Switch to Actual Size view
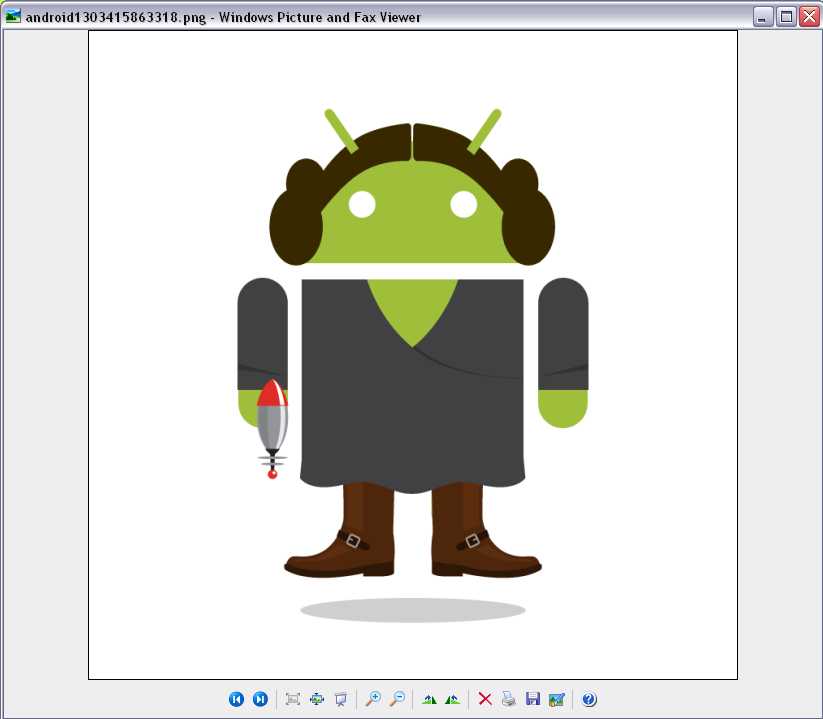Screen dimensions: 823x719 pos(317,699)
